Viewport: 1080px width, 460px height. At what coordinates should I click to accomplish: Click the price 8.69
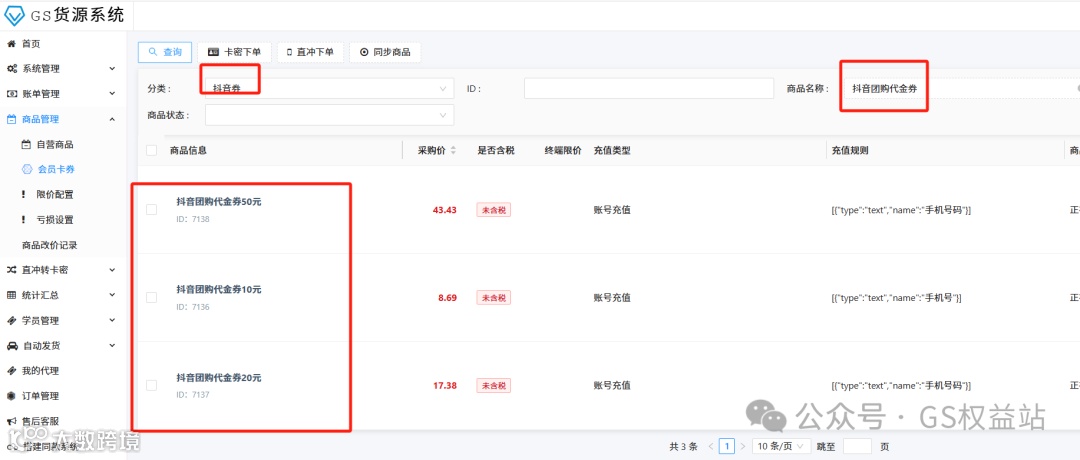pos(447,297)
